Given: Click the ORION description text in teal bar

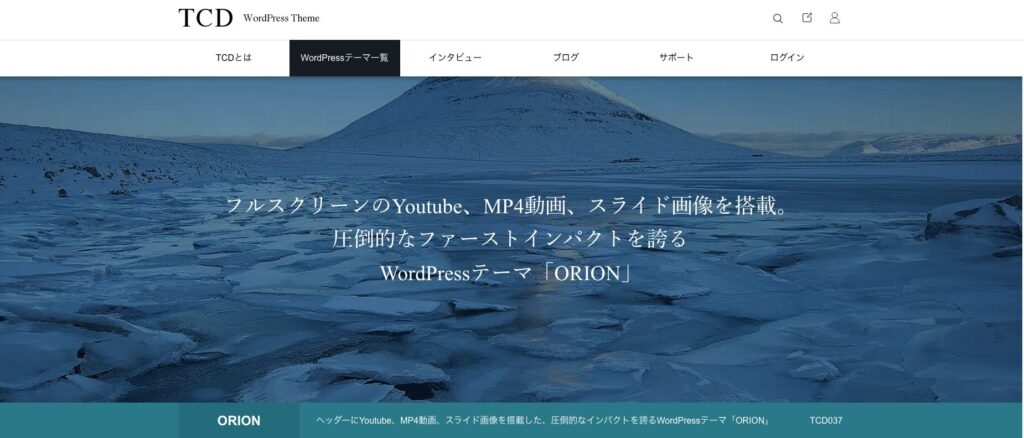Looking at the screenshot, I should [x=543, y=420].
